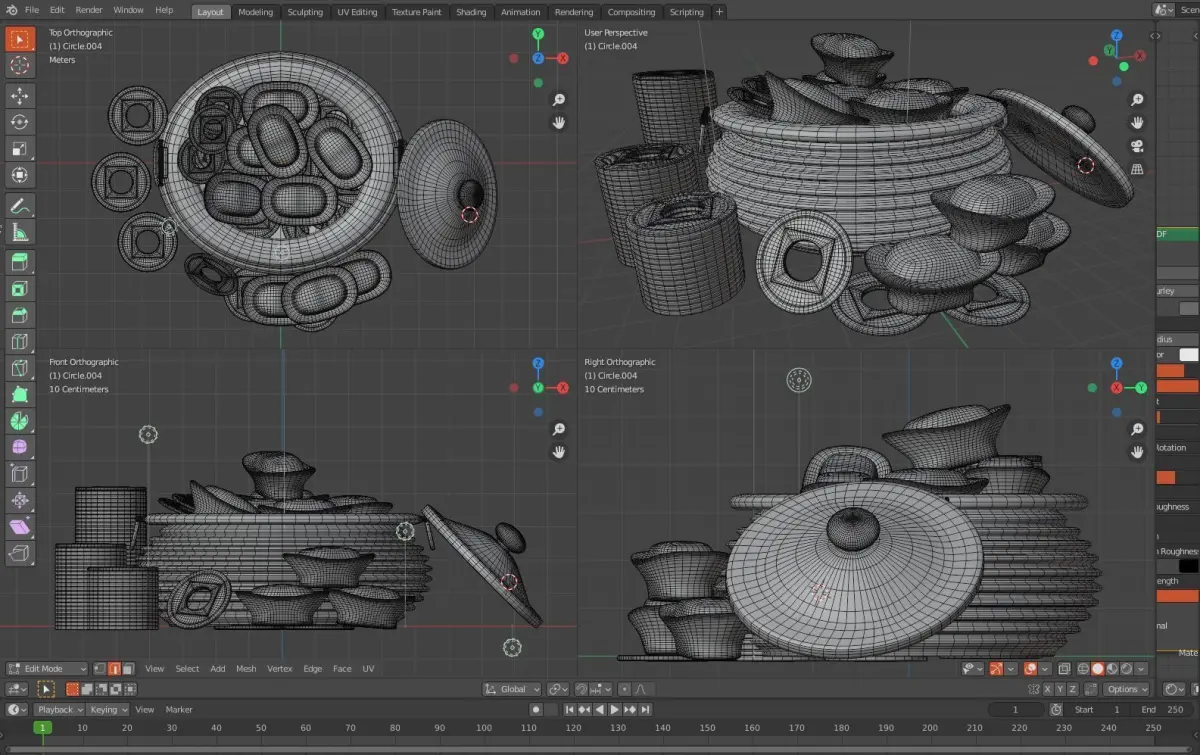The height and width of the screenshot is (755, 1200).
Task: Open the Mesh menu in viewport header
Action: point(246,668)
